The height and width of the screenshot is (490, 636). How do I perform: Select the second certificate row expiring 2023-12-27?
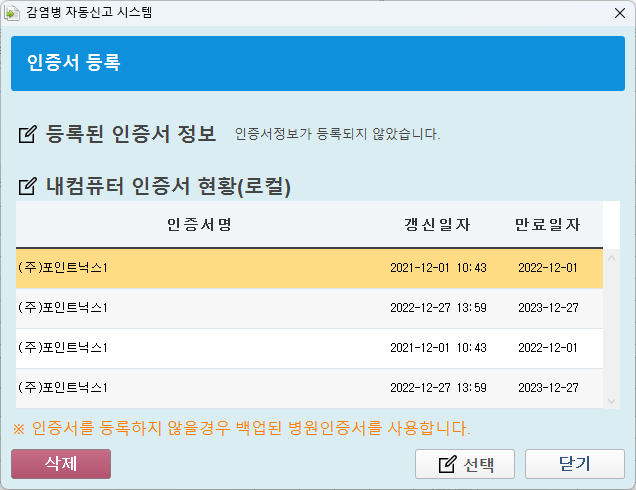pyautogui.click(x=200, y=308)
